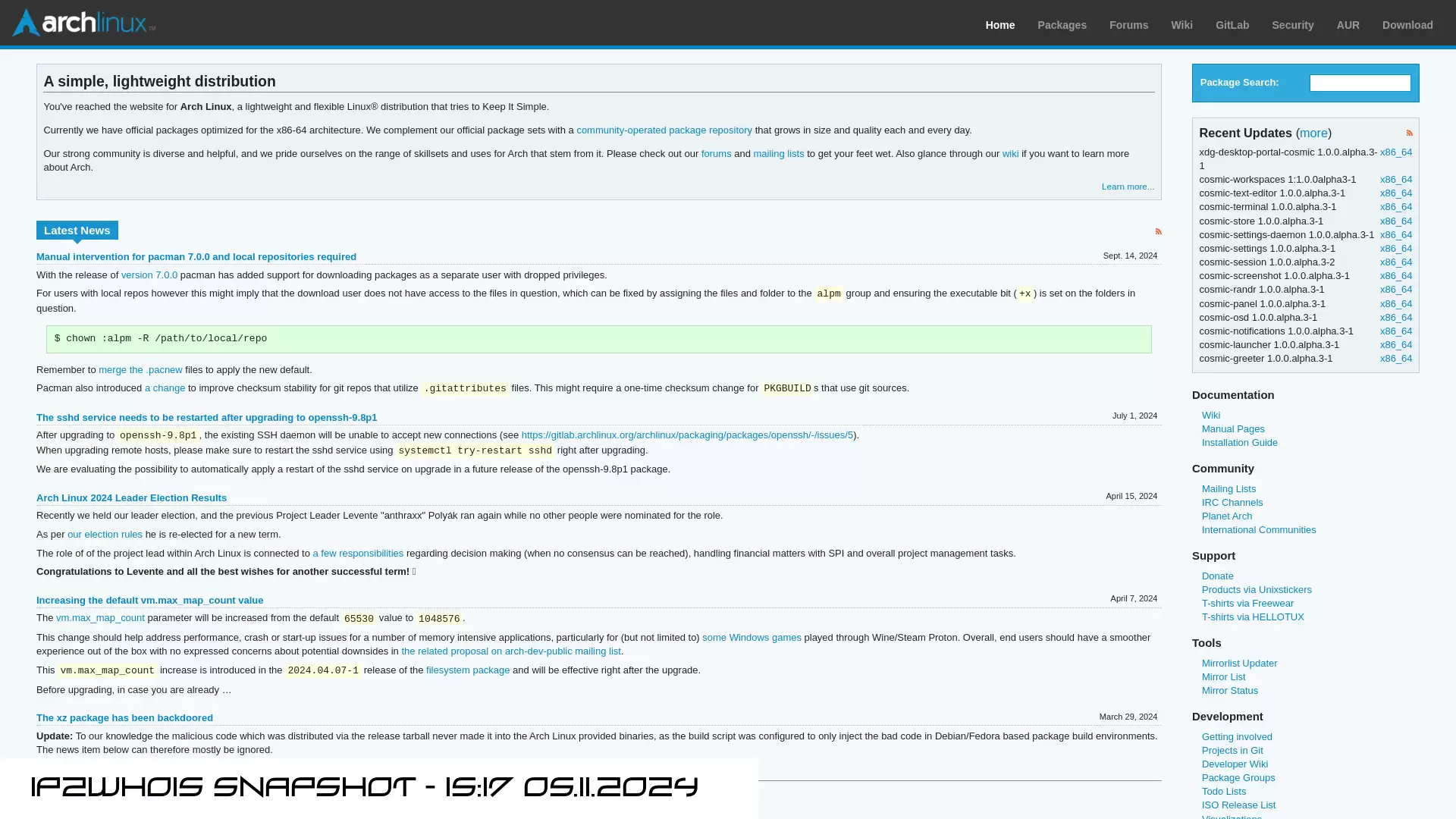
Task: Select the Home tab in navigation
Action: pyautogui.click(x=1000, y=24)
